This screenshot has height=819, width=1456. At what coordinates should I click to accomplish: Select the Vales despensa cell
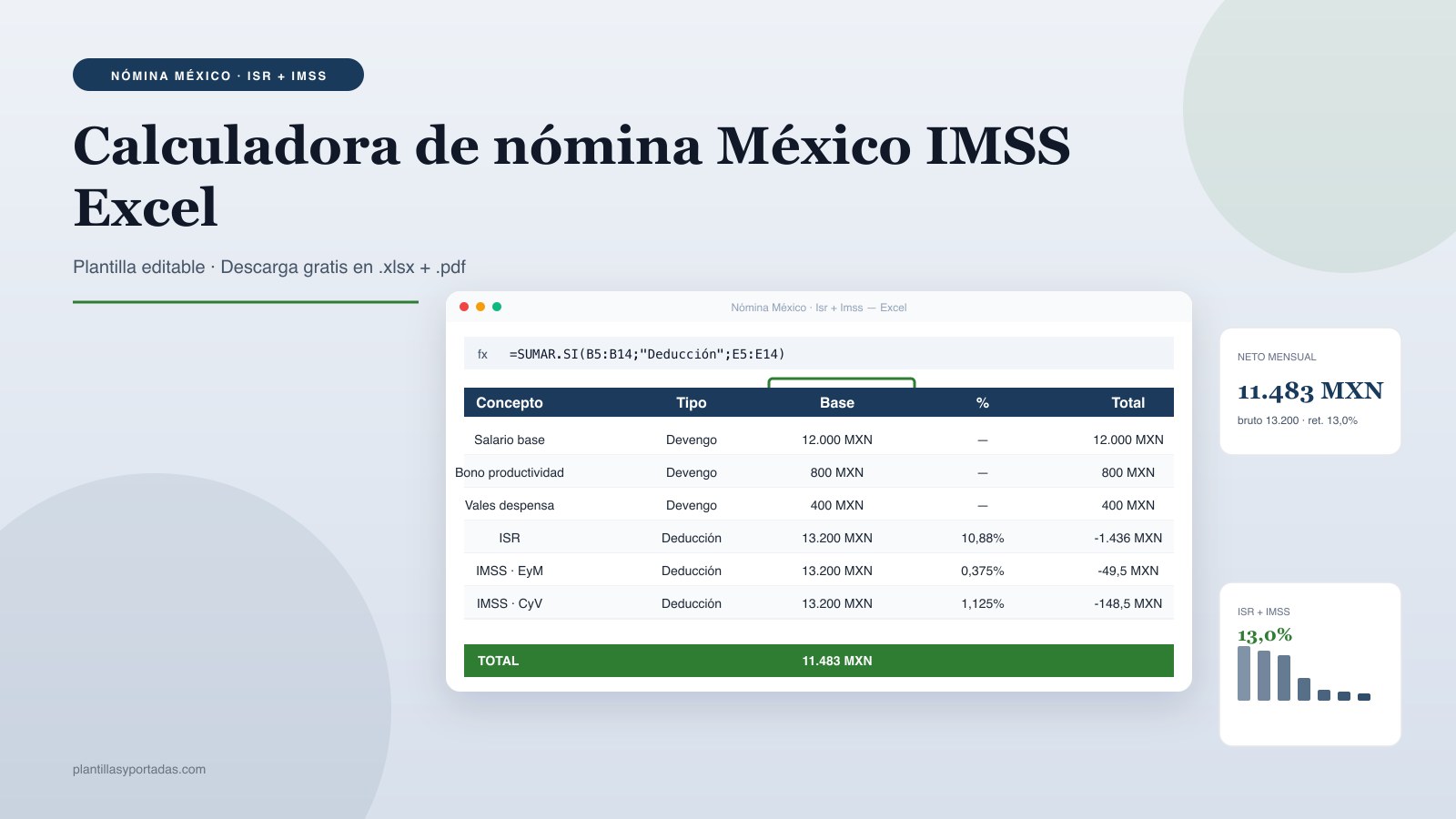coord(510,505)
